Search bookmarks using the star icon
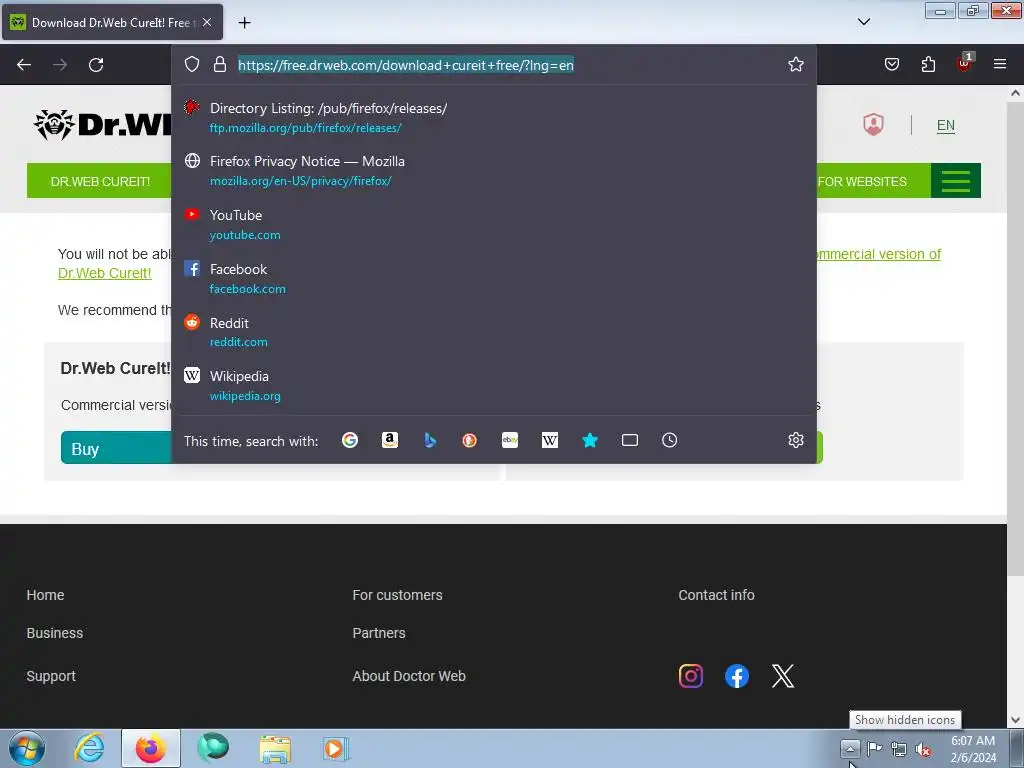The height and width of the screenshot is (768, 1024). pyautogui.click(x=590, y=440)
